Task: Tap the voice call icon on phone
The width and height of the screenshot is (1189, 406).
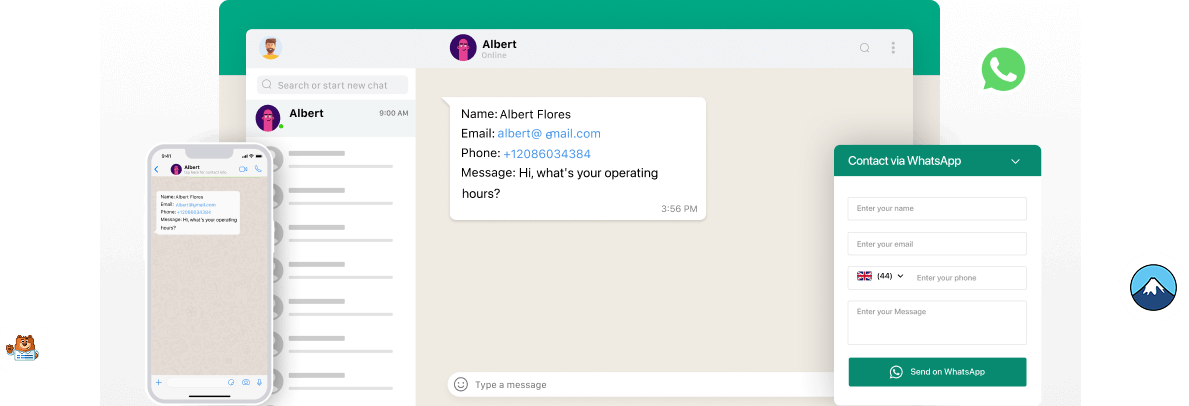Action: point(258,168)
